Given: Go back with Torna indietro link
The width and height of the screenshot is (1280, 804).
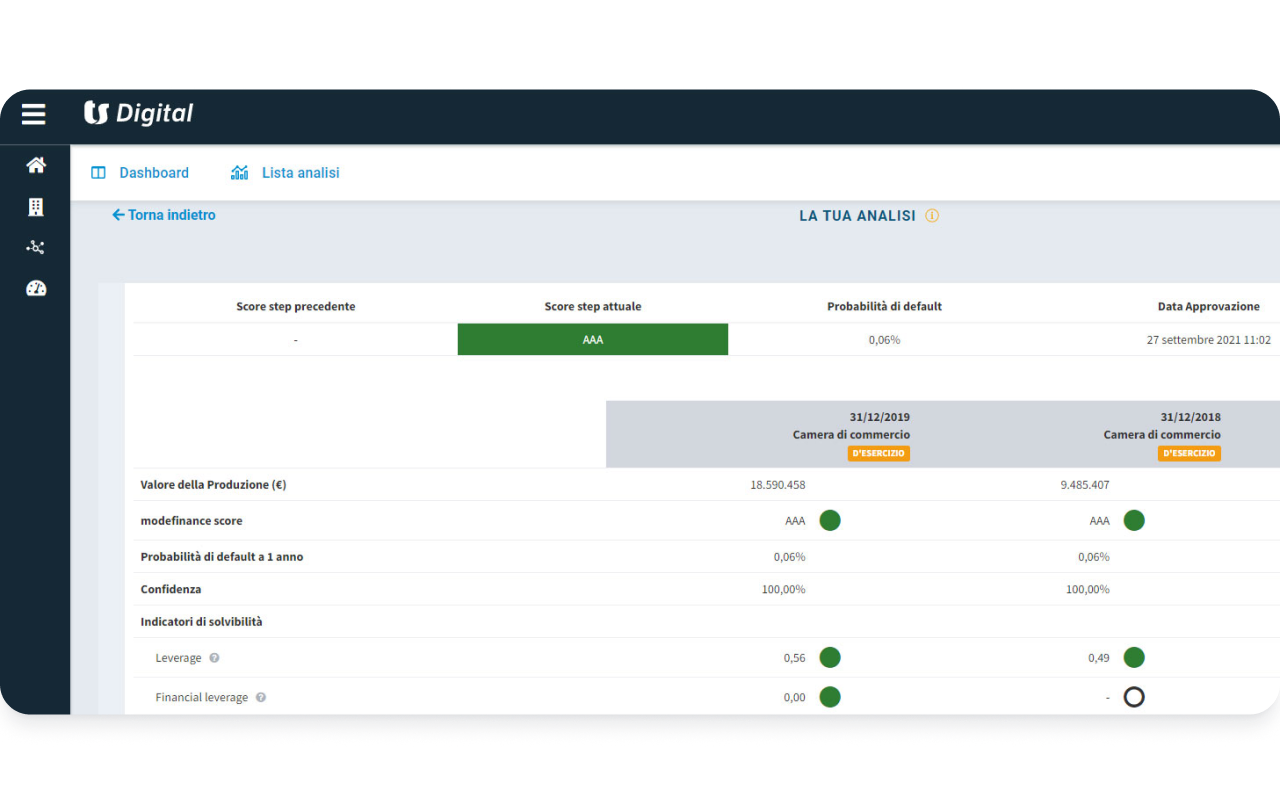Looking at the screenshot, I should point(163,215).
